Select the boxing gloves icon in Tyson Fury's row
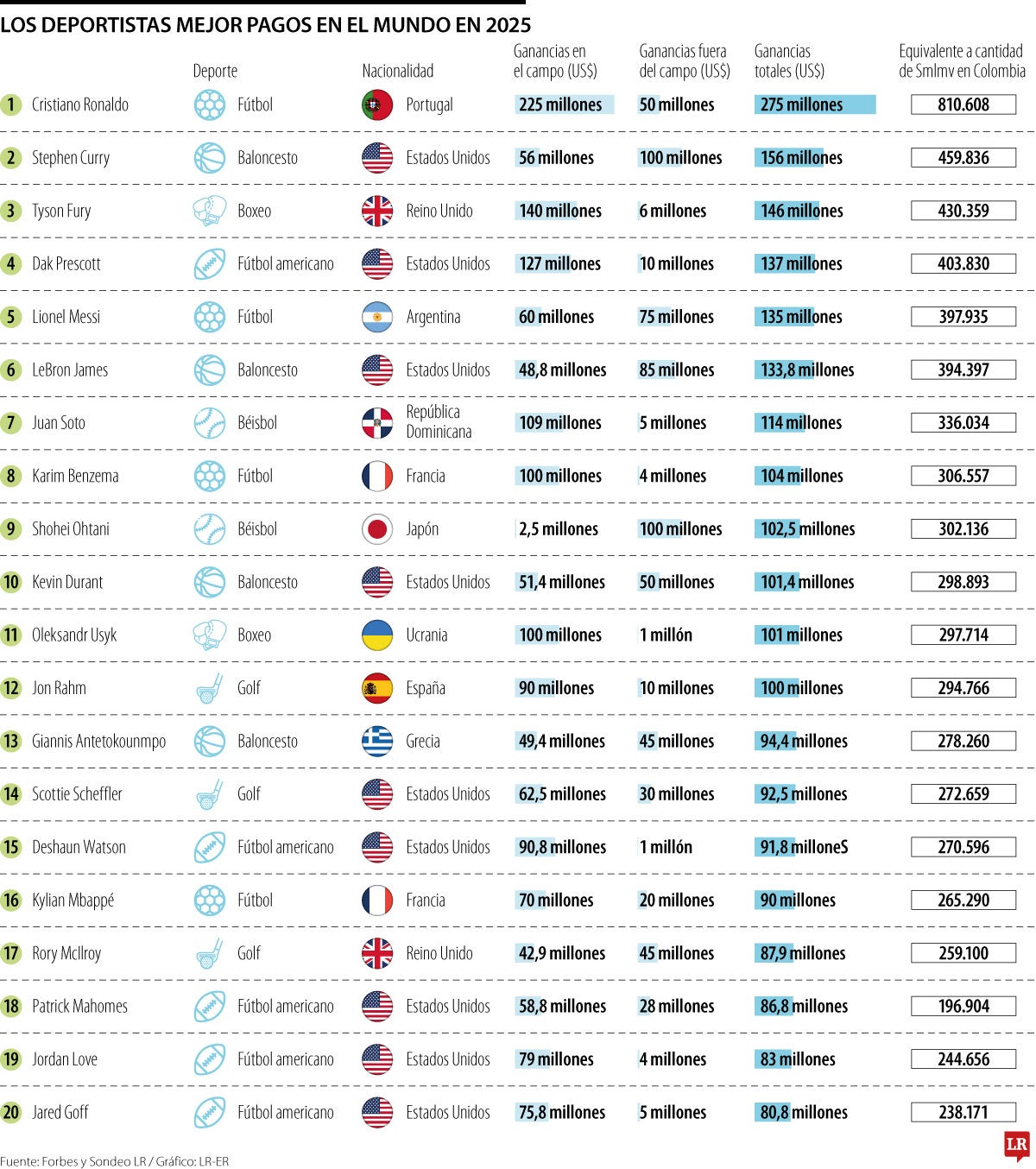 coord(209,211)
